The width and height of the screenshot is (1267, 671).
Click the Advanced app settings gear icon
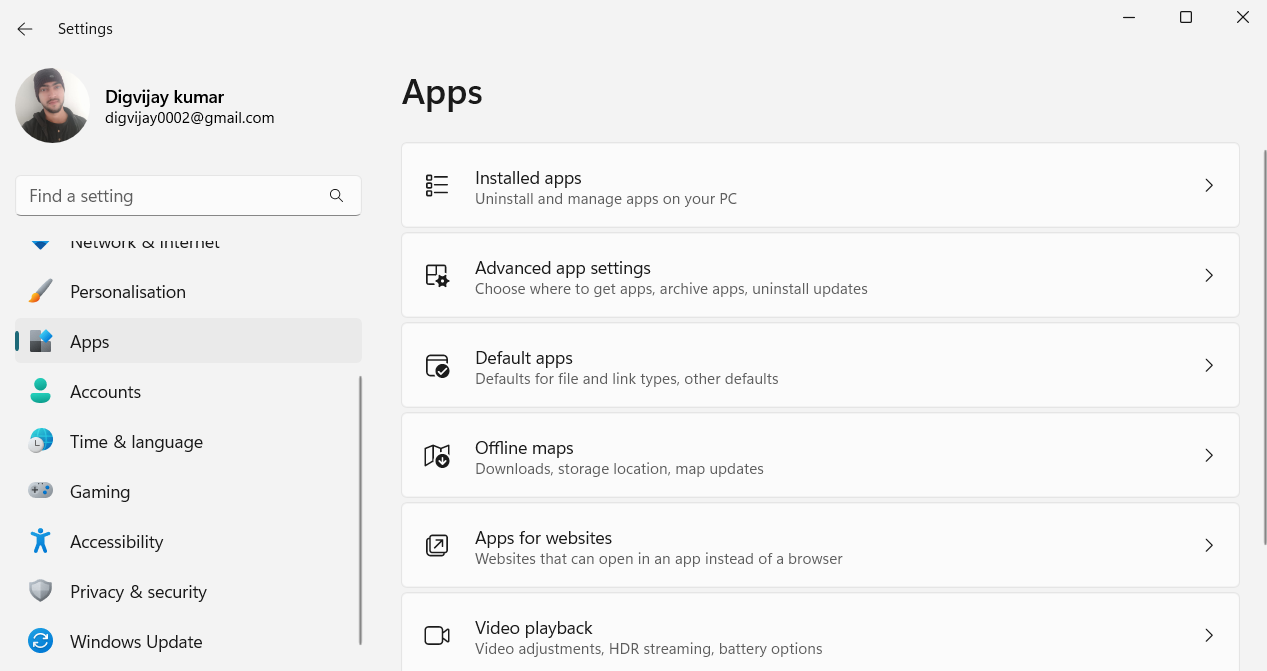pyautogui.click(x=437, y=275)
